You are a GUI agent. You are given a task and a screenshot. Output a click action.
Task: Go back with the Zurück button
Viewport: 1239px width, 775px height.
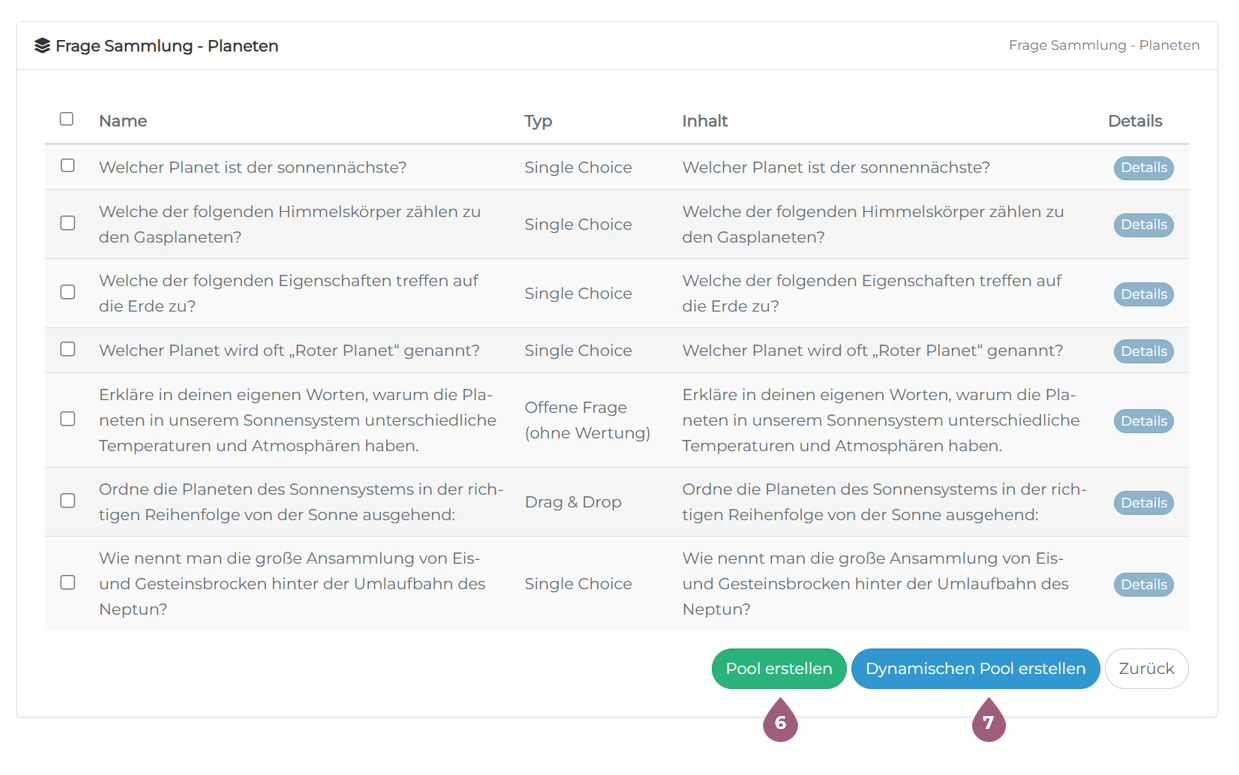click(1146, 669)
